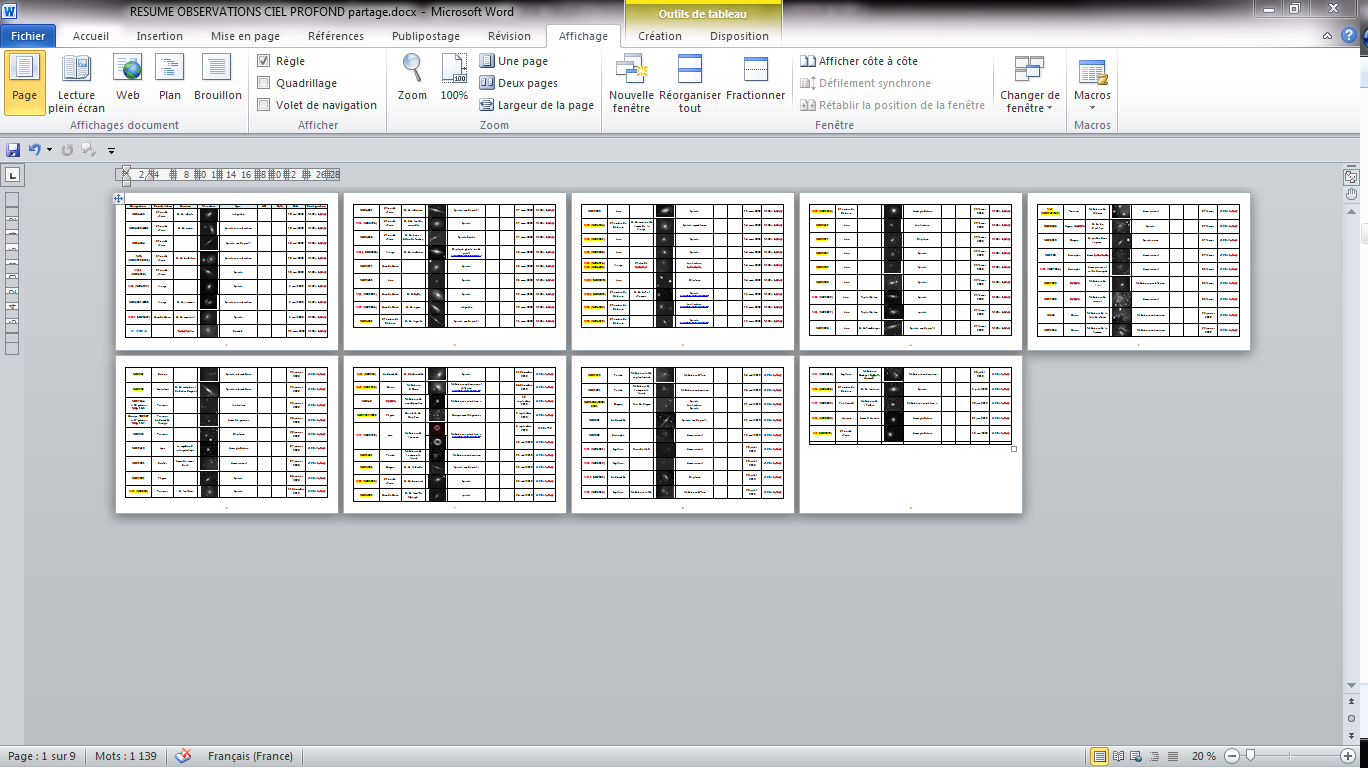Click the Word application icon in title bar
The height and width of the screenshot is (768, 1368).
(x=11, y=11)
